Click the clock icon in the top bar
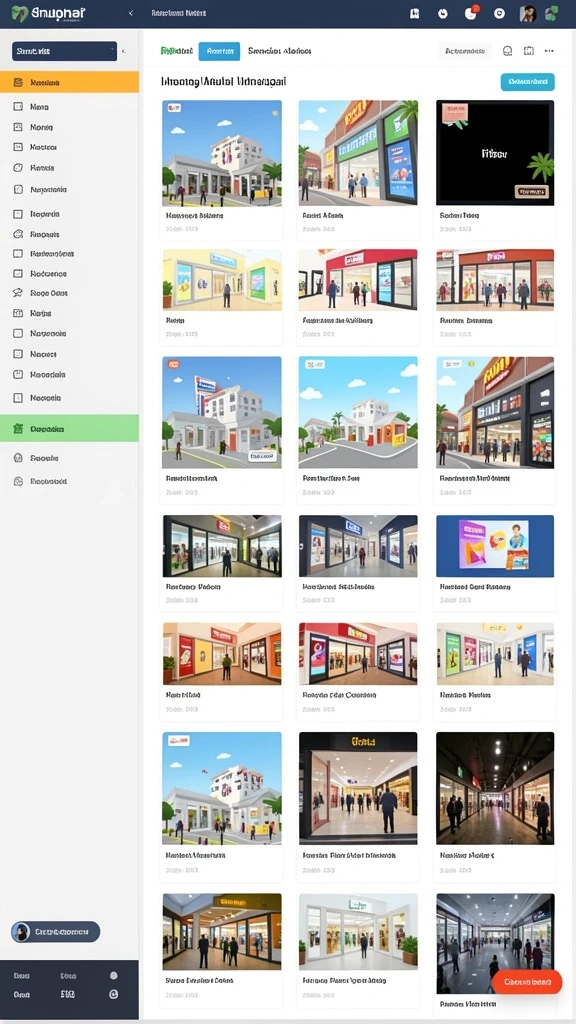The width and height of the screenshot is (576, 1024). point(443,14)
